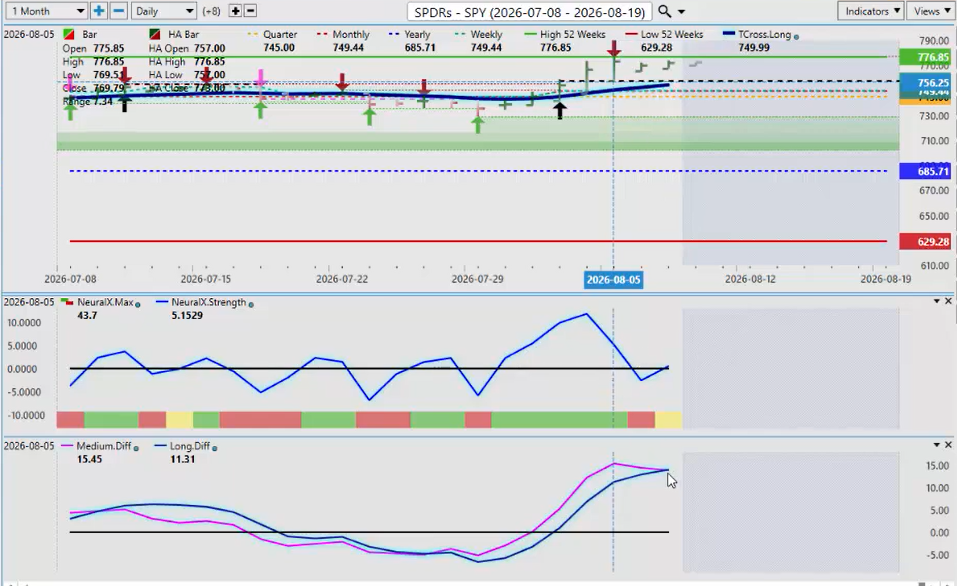Open the Indicators dropdown menu

tap(872, 11)
